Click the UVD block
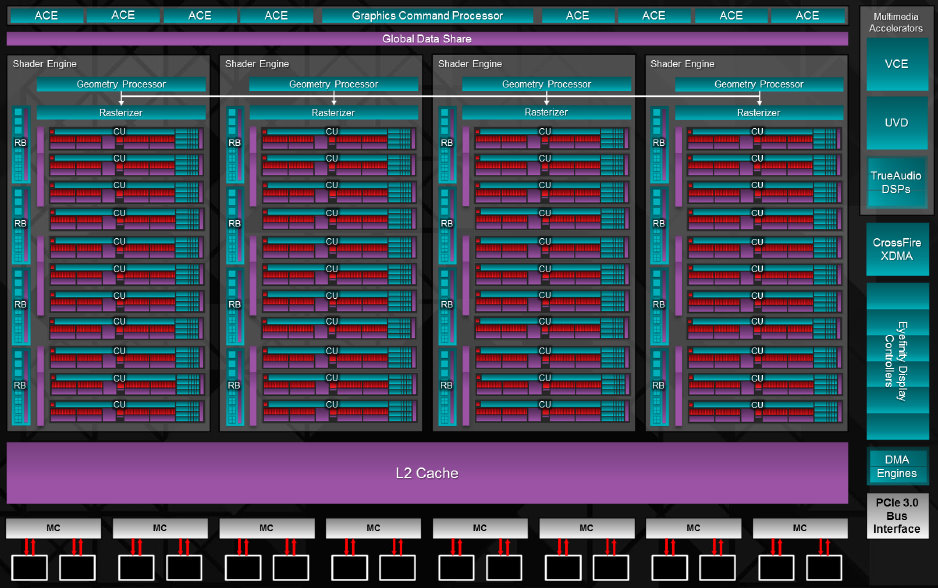Image resolution: width=938 pixels, height=588 pixels. point(896,121)
